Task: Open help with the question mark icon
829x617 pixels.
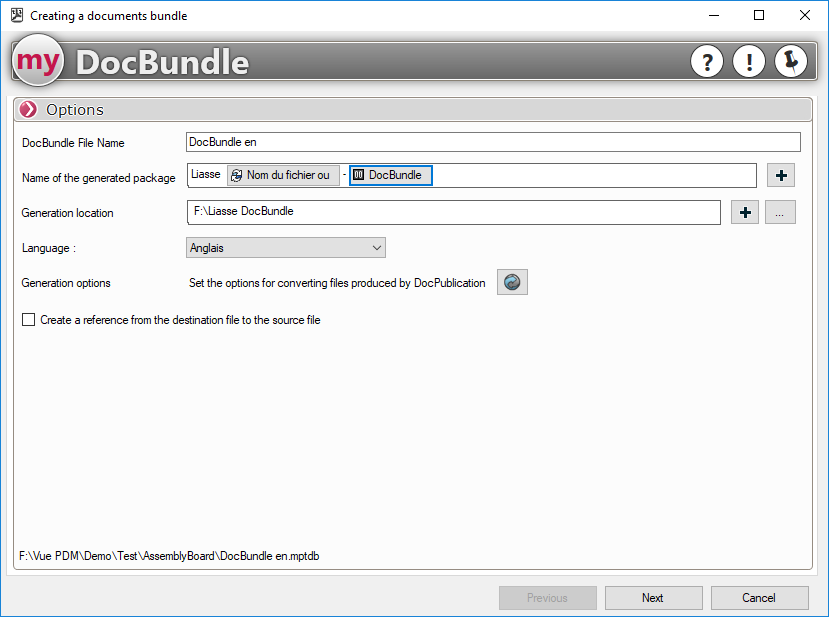Action: (x=707, y=62)
